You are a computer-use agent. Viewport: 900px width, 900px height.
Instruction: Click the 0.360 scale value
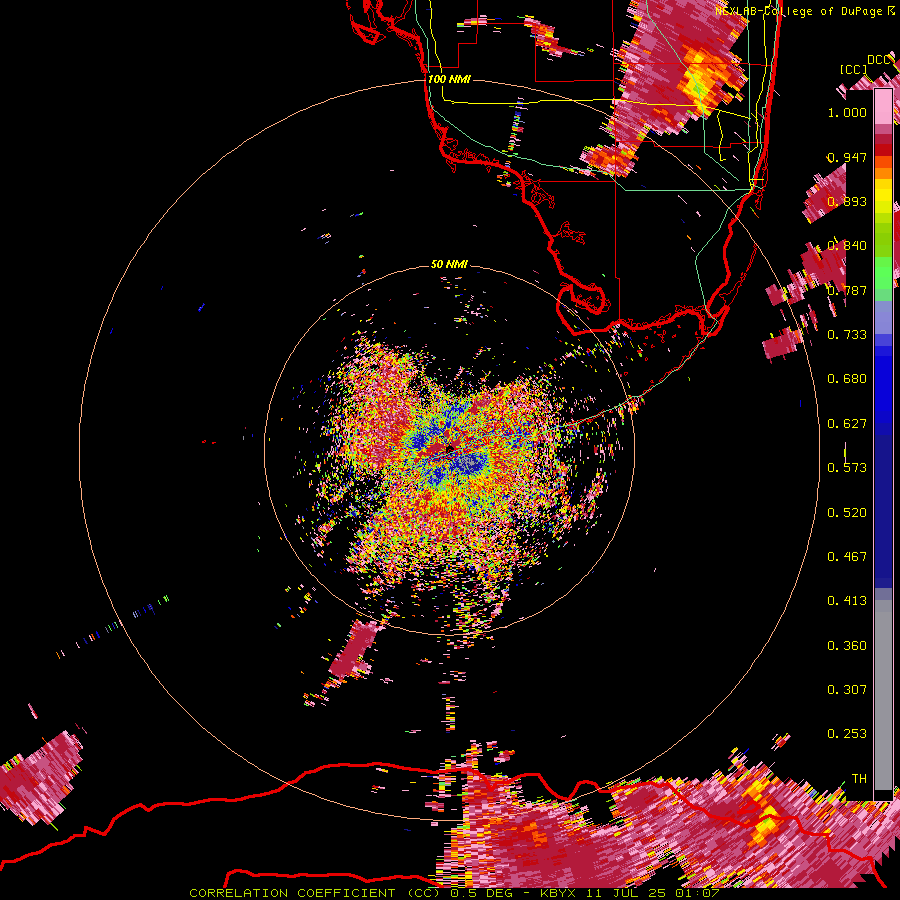point(847,646)
